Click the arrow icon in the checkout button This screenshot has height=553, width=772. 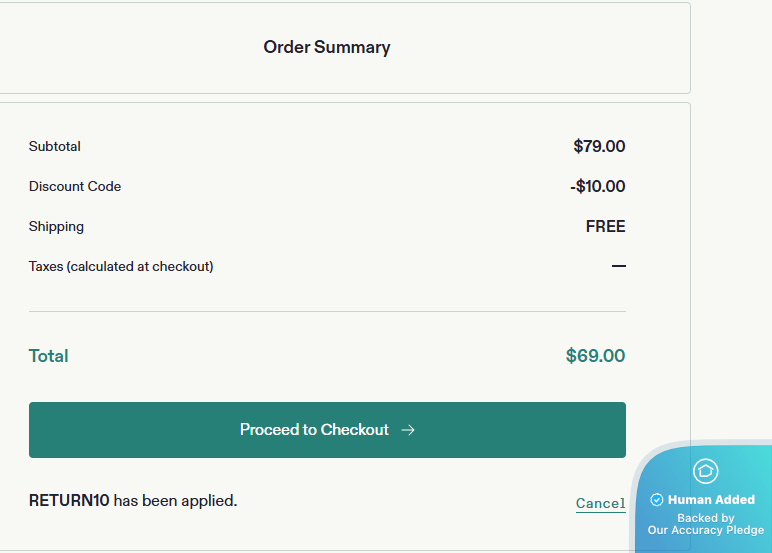tap(408, 430)
